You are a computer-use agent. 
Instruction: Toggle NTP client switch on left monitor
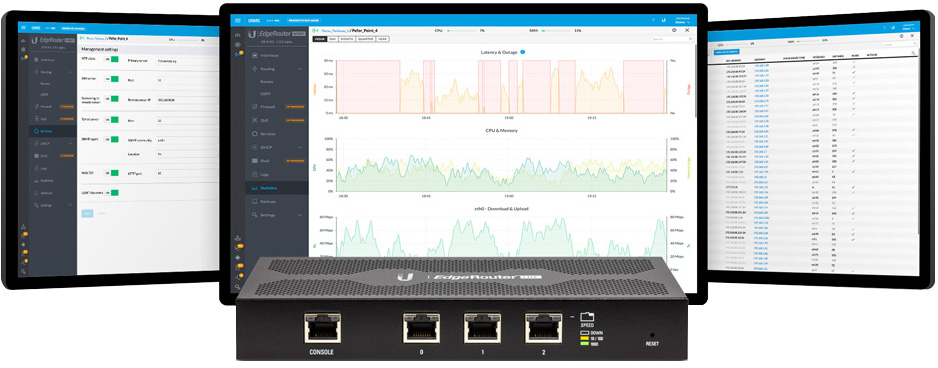coord(111,59)
